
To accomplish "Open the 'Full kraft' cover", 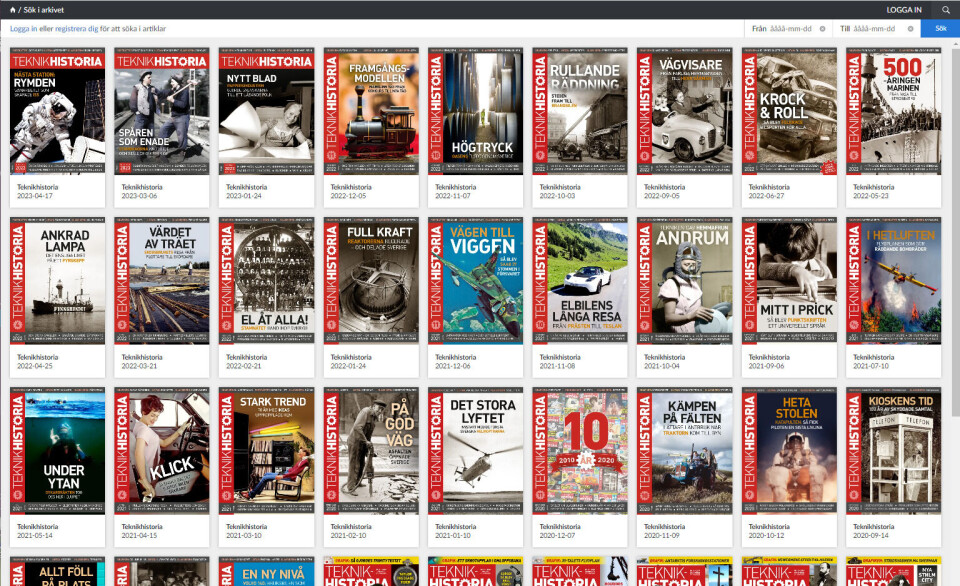I will point(371,280).
